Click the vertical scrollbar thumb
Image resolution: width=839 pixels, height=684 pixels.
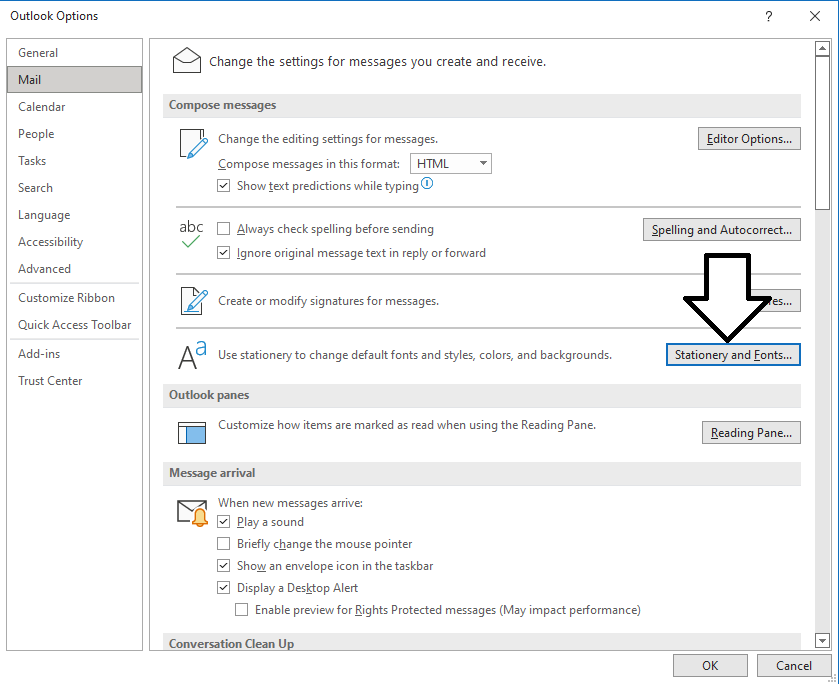(x=822, y=133)
